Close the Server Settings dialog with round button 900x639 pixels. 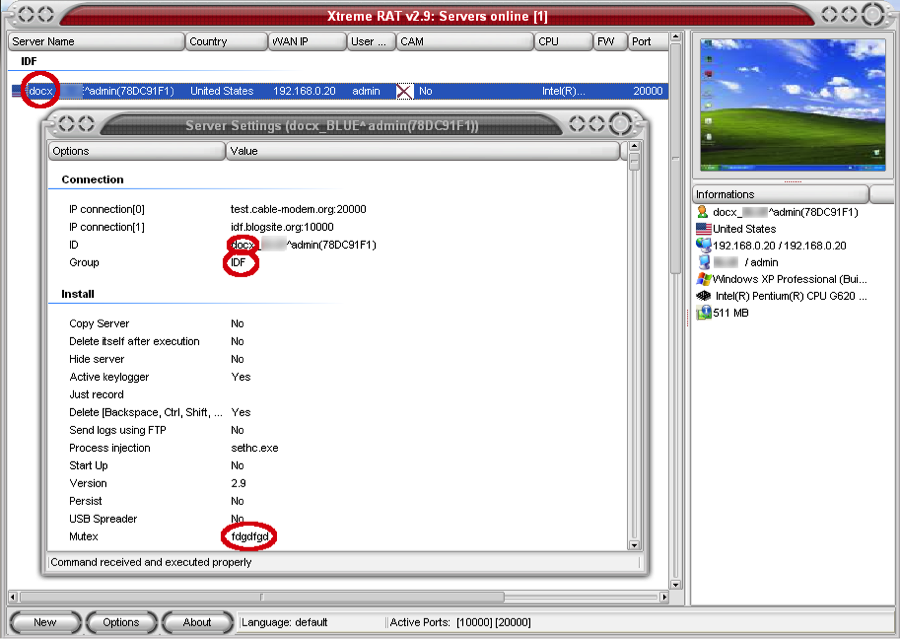coord(620,123)
